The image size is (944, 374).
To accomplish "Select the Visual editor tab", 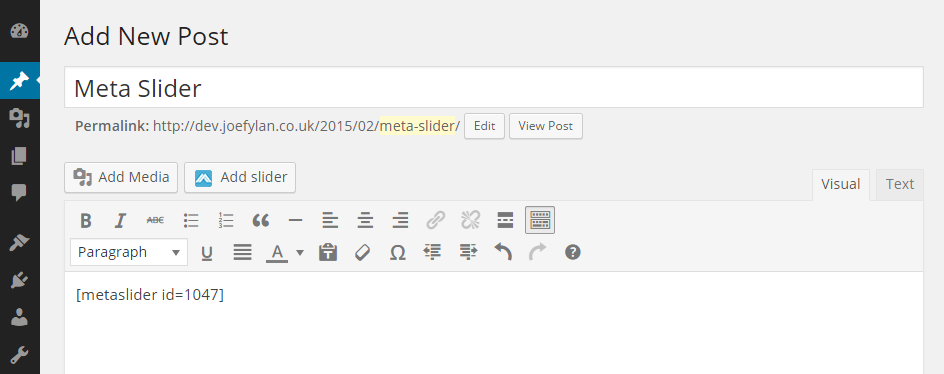I will [x=840, y=184].
